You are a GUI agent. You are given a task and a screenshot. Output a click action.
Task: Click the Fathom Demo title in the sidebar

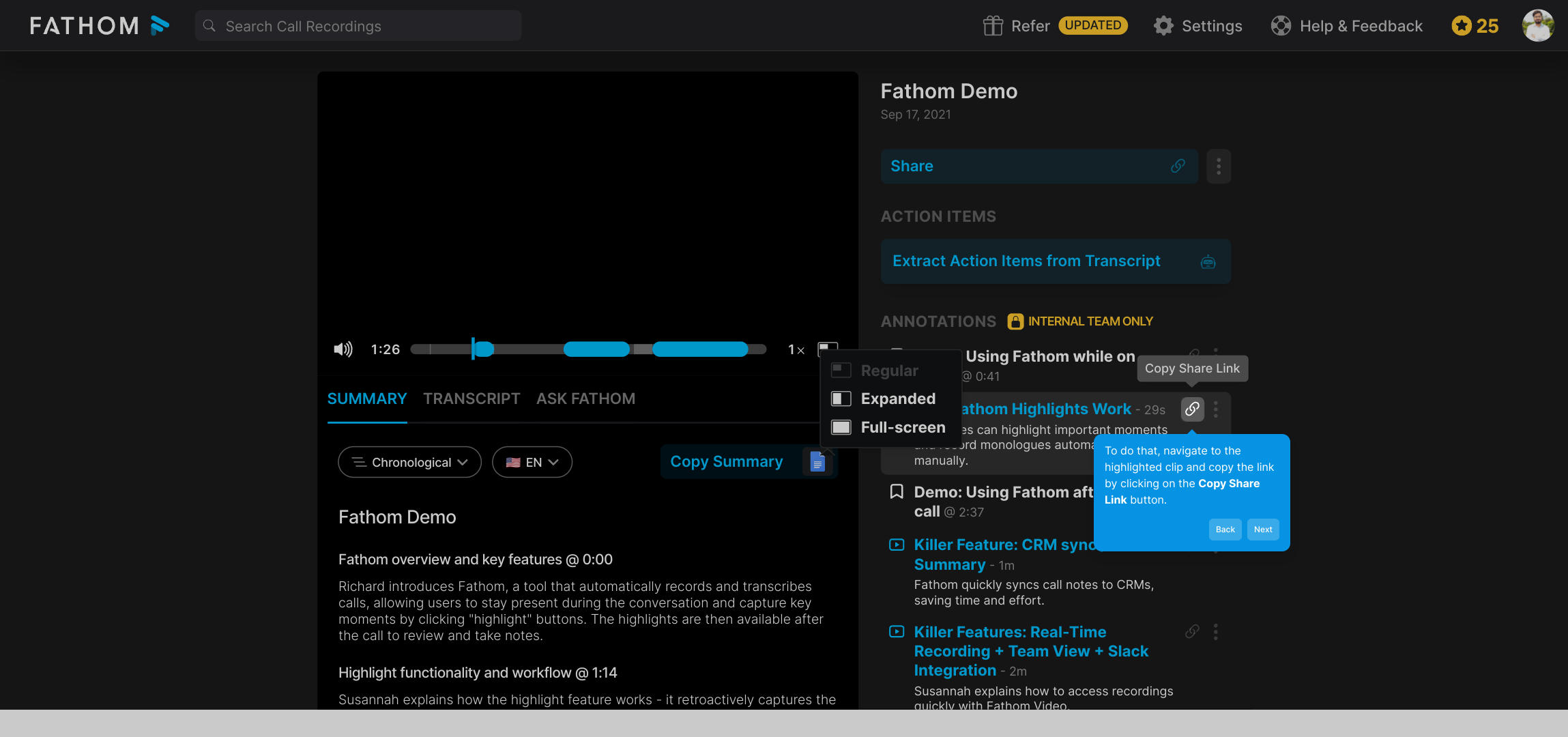pyautogui.click(x=948, y=91)
